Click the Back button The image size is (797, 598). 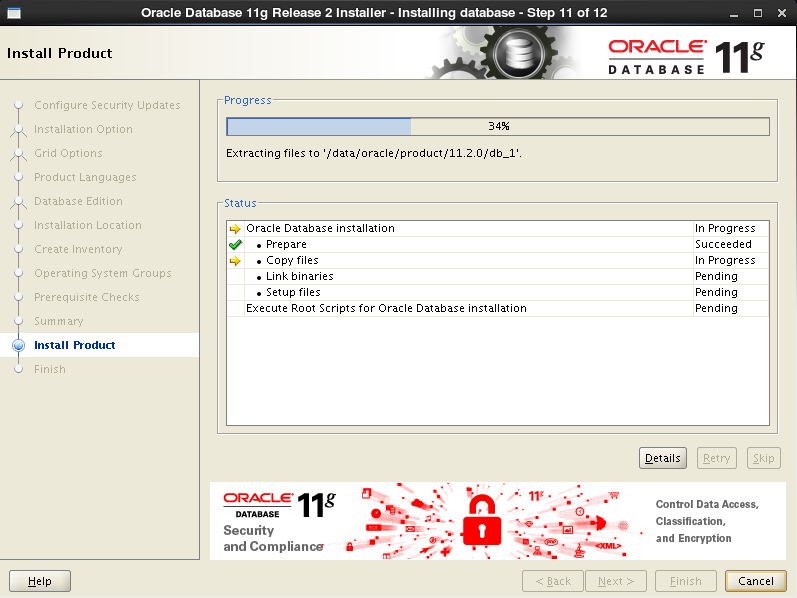tap(553, 581)
